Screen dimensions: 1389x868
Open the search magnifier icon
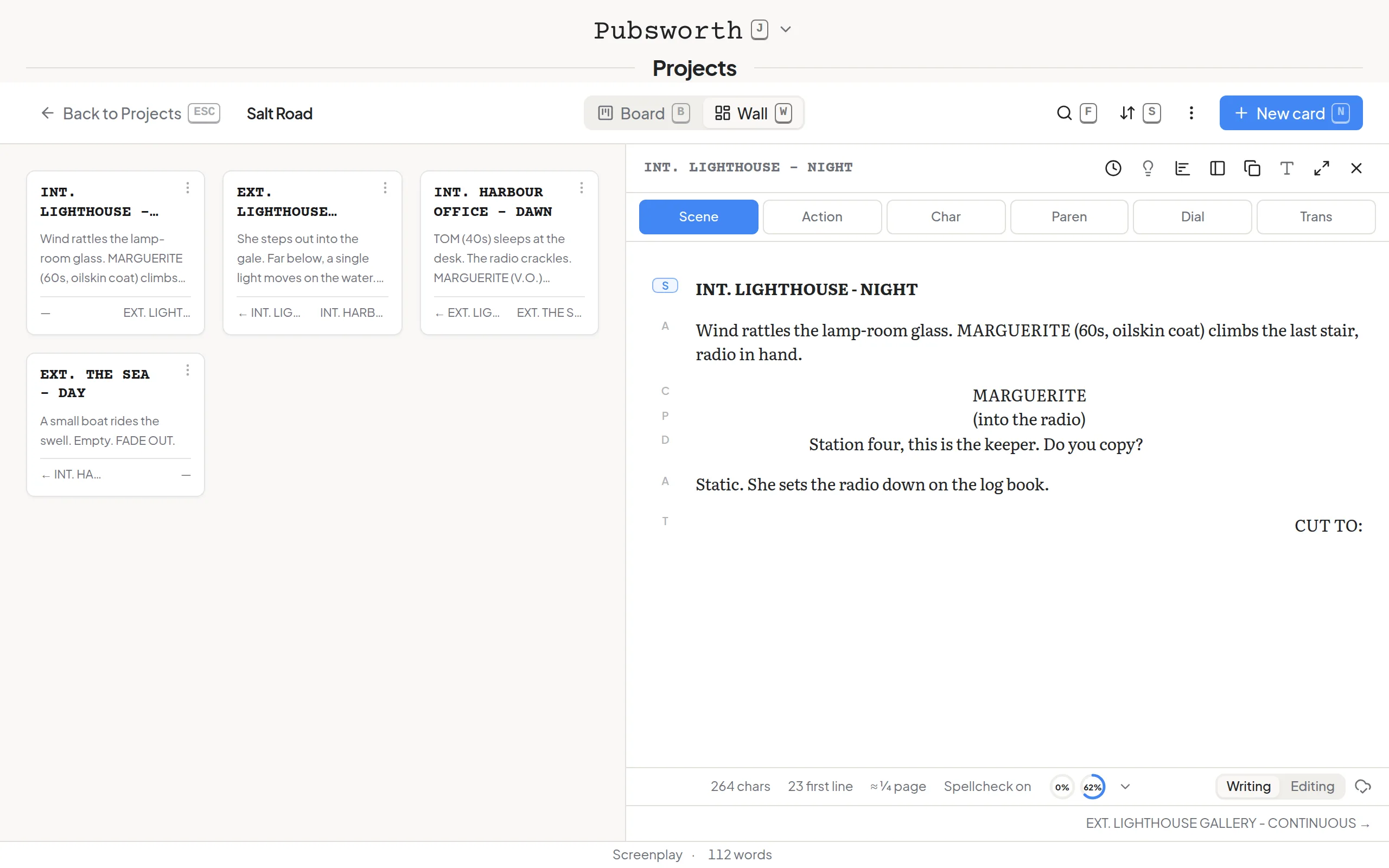pyautogui.click(x=1065, y=113)
